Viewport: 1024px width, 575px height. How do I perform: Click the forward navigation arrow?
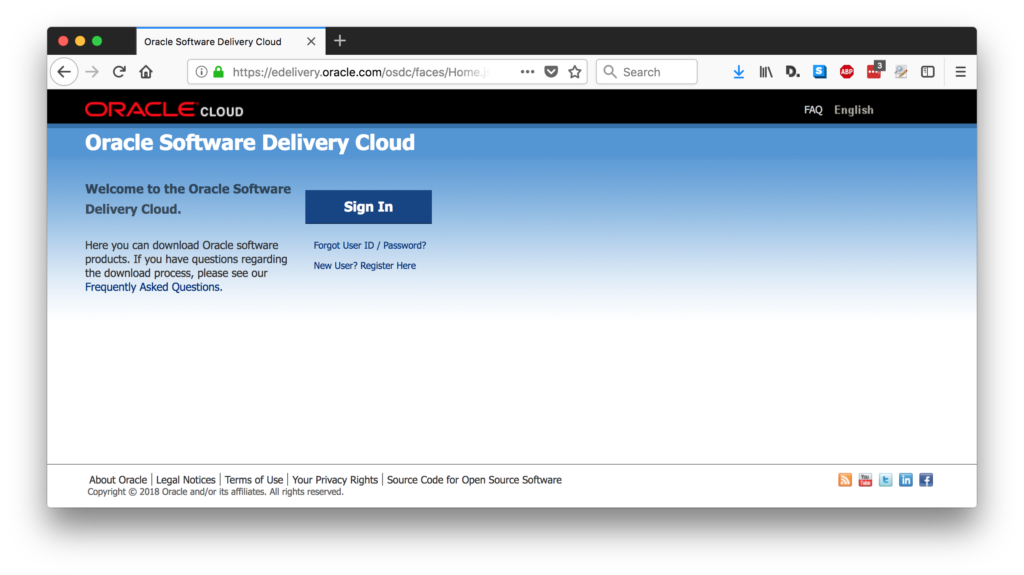(x=92, y=72)
